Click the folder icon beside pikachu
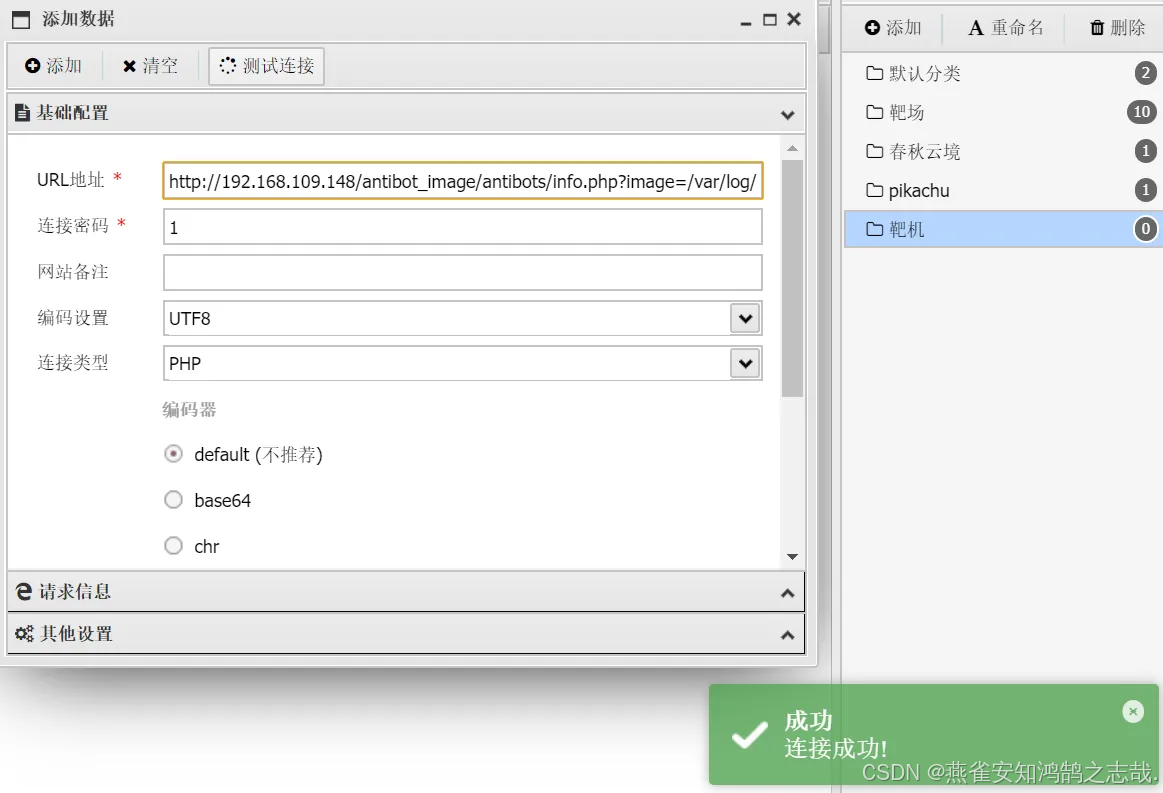 tap(874, 191)
